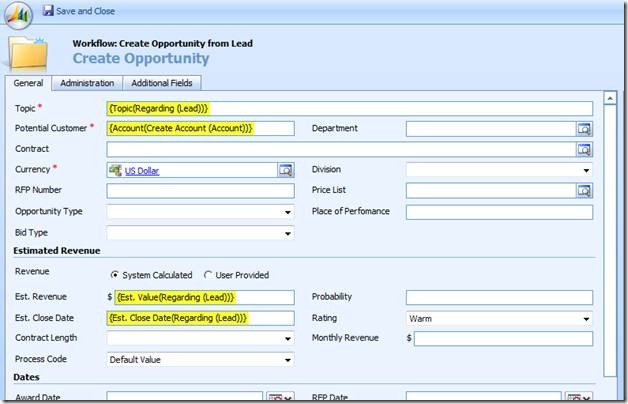628x404 pixels.
Task: Open the Rating dropdown showing Warm
Action: tap(586, 319)
